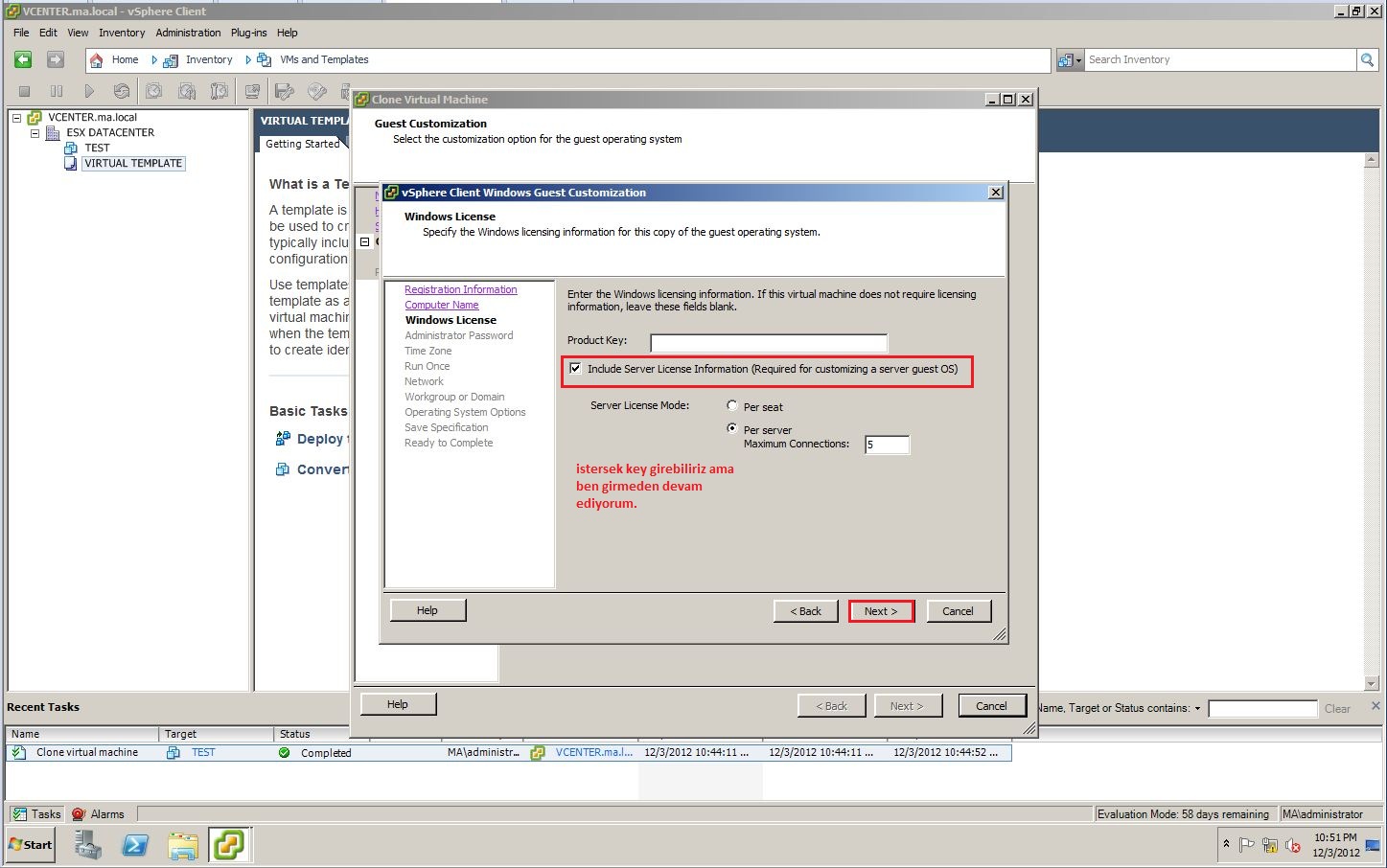Click Next in the Guest Customization wizard

coord(881,611)
